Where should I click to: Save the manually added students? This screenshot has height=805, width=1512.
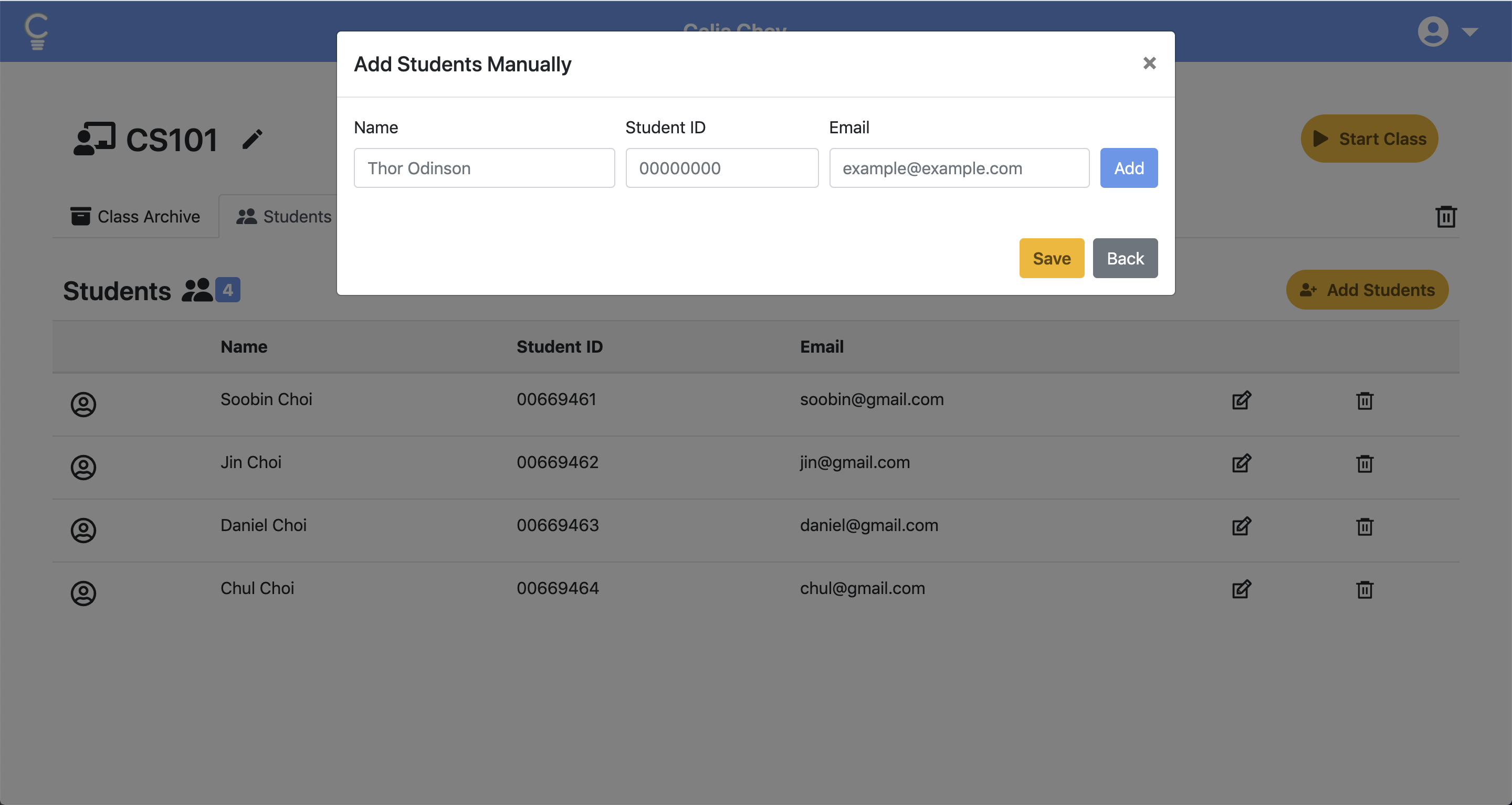[1051, 258]
